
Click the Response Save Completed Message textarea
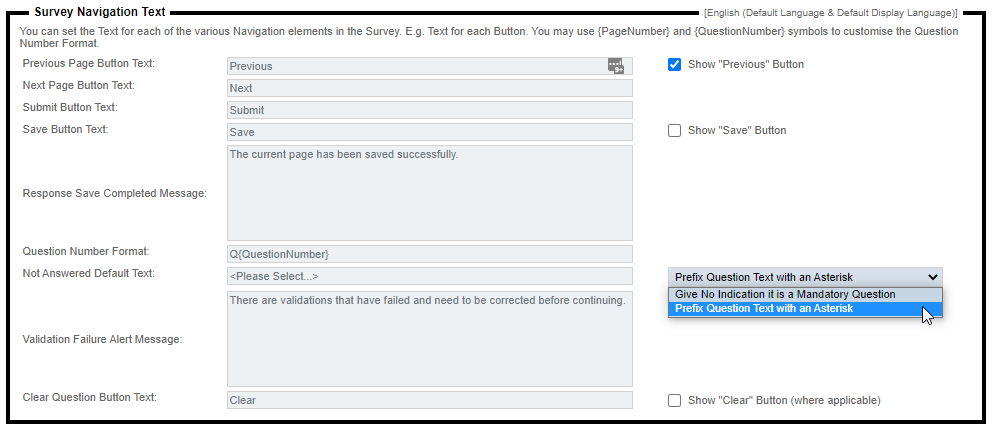click(430, 193)
